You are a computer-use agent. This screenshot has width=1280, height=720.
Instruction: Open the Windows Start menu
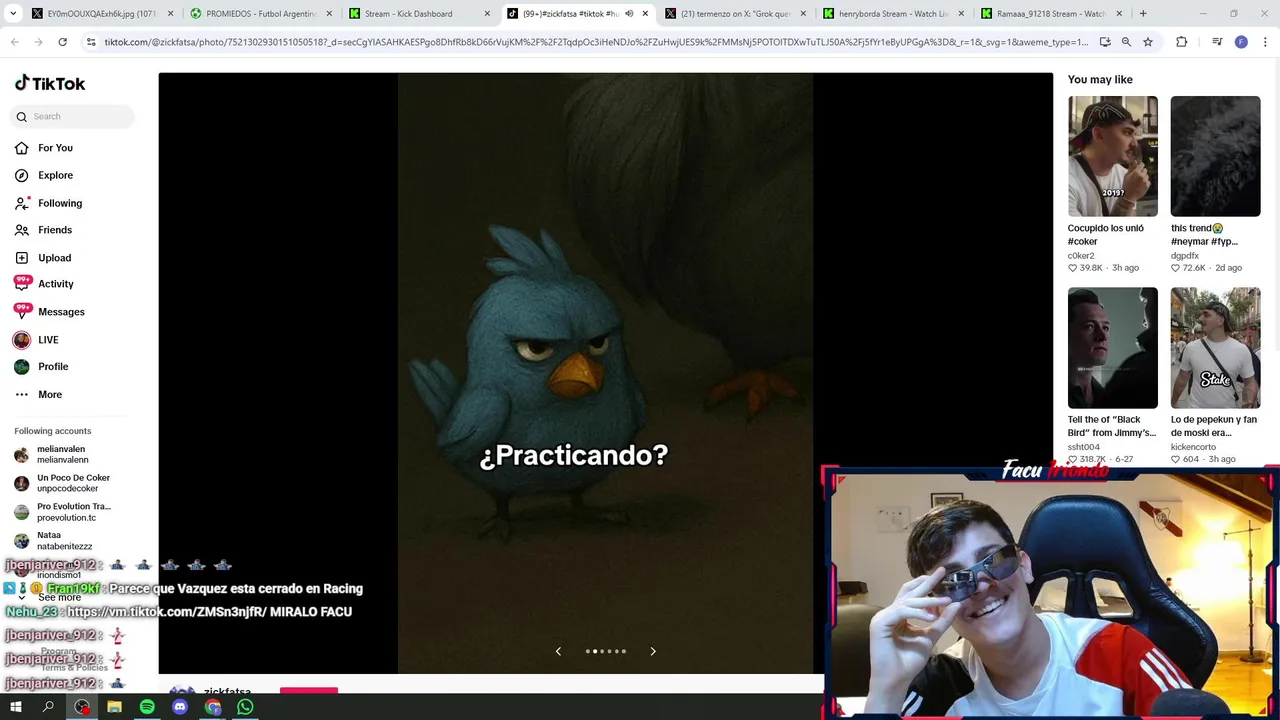coord(16,707)
